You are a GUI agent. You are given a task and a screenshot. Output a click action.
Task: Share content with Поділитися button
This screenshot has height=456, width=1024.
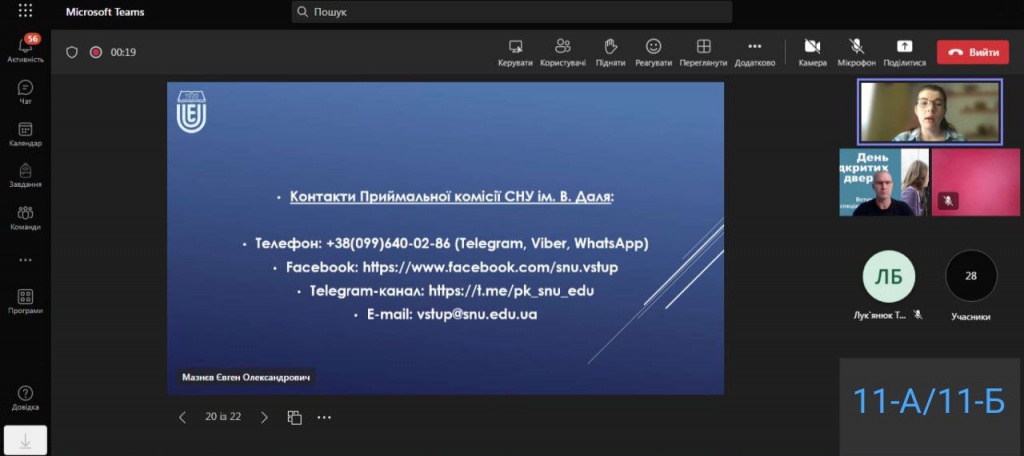pos(904,51)
